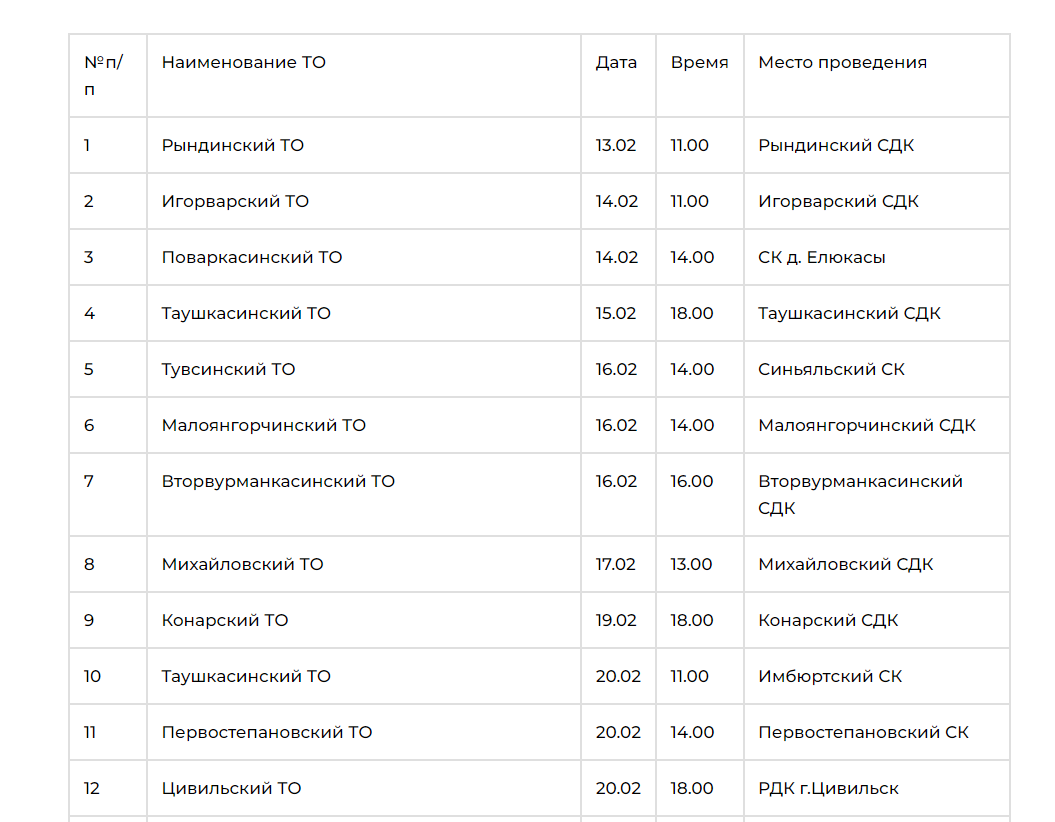Image resolution: width=1055 pixels, height=822 pixels.
Task: Click the 'Время' column header
Action: point(699,63)
